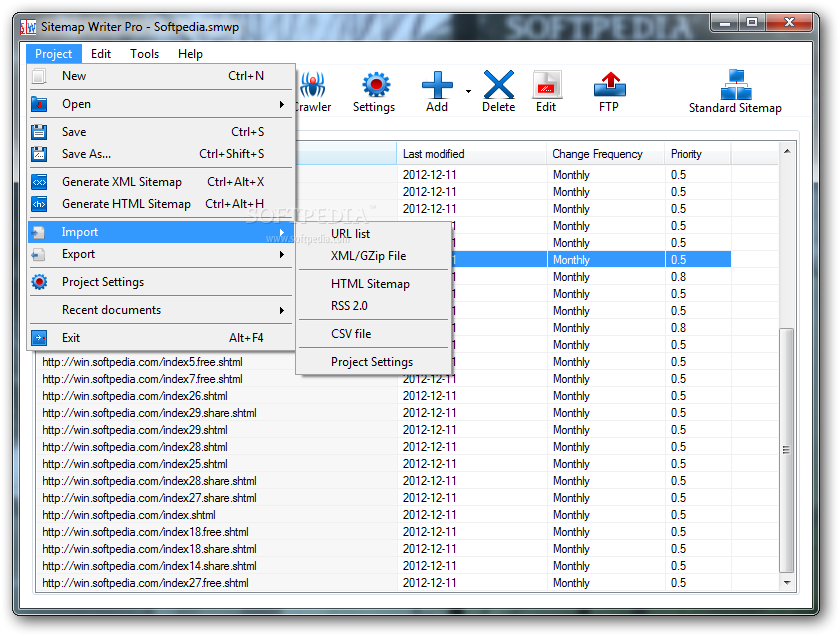840x636 pixels.
Task: Open the Help menu
Action: tap(190, 54)
